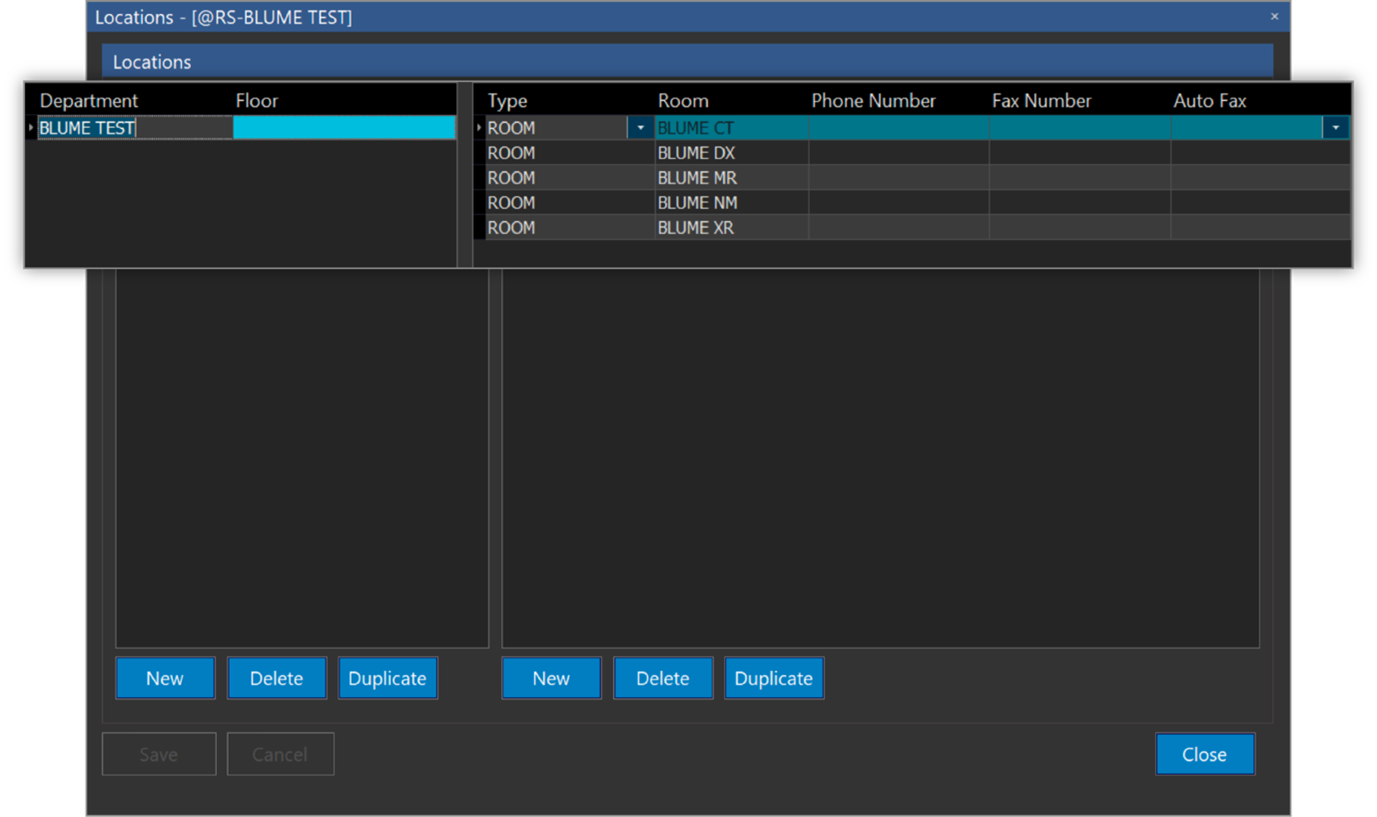Click New button under department list
Screen dimensions: 1377x817
coord(165,678)
